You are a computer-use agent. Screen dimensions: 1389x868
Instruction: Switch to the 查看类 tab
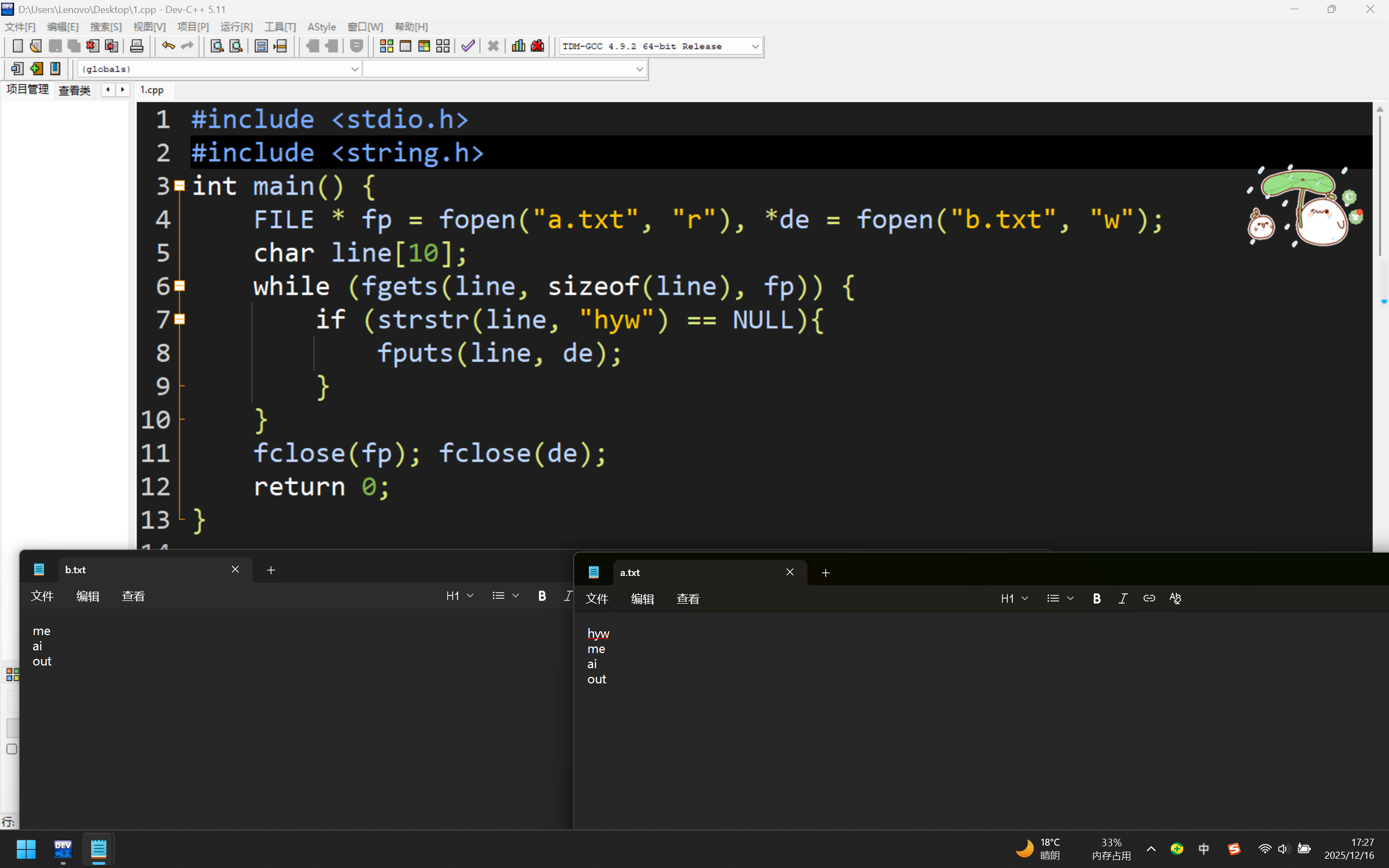tap(74, 90)
